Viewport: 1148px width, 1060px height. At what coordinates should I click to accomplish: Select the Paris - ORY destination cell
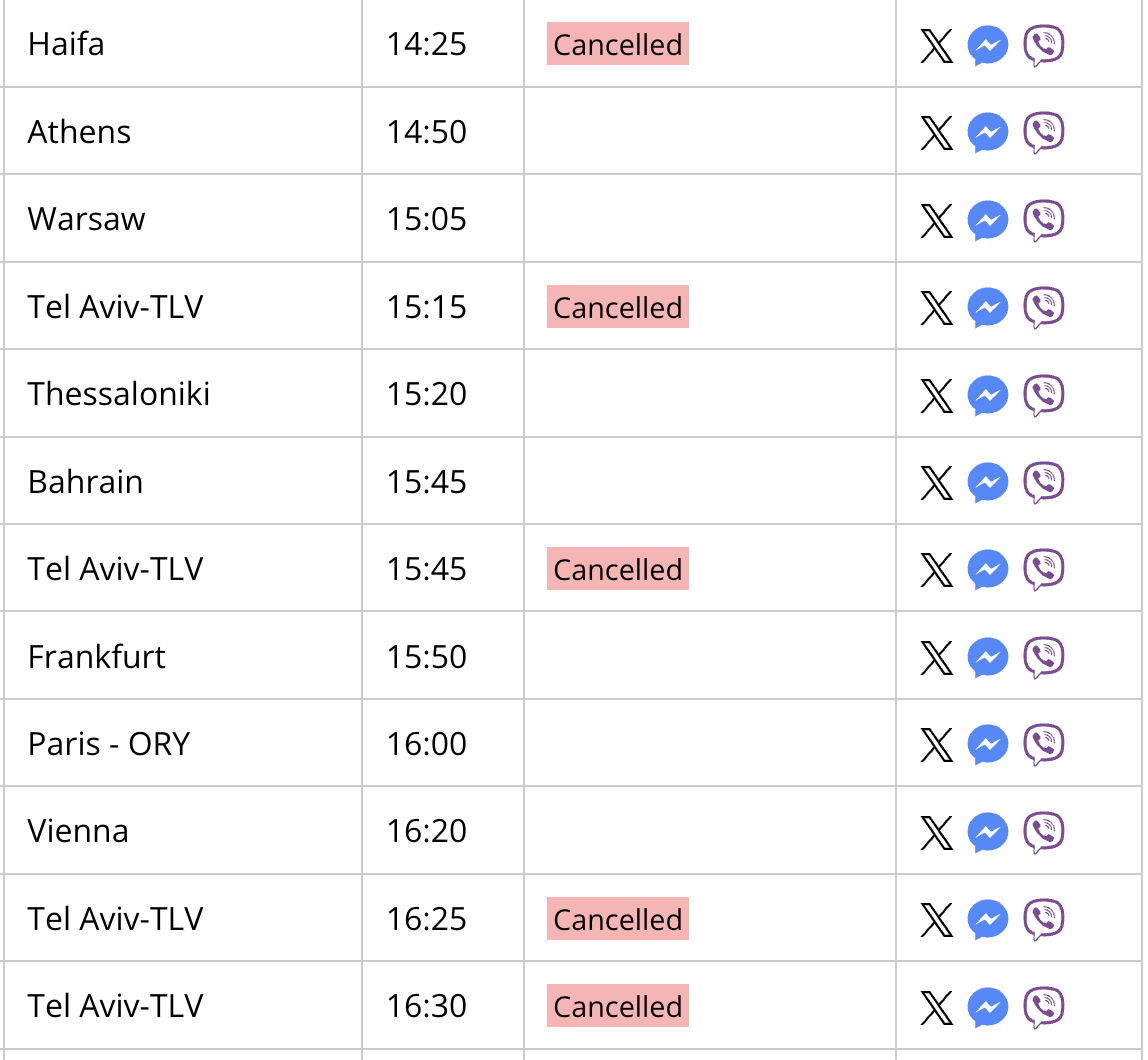[182, 744]
